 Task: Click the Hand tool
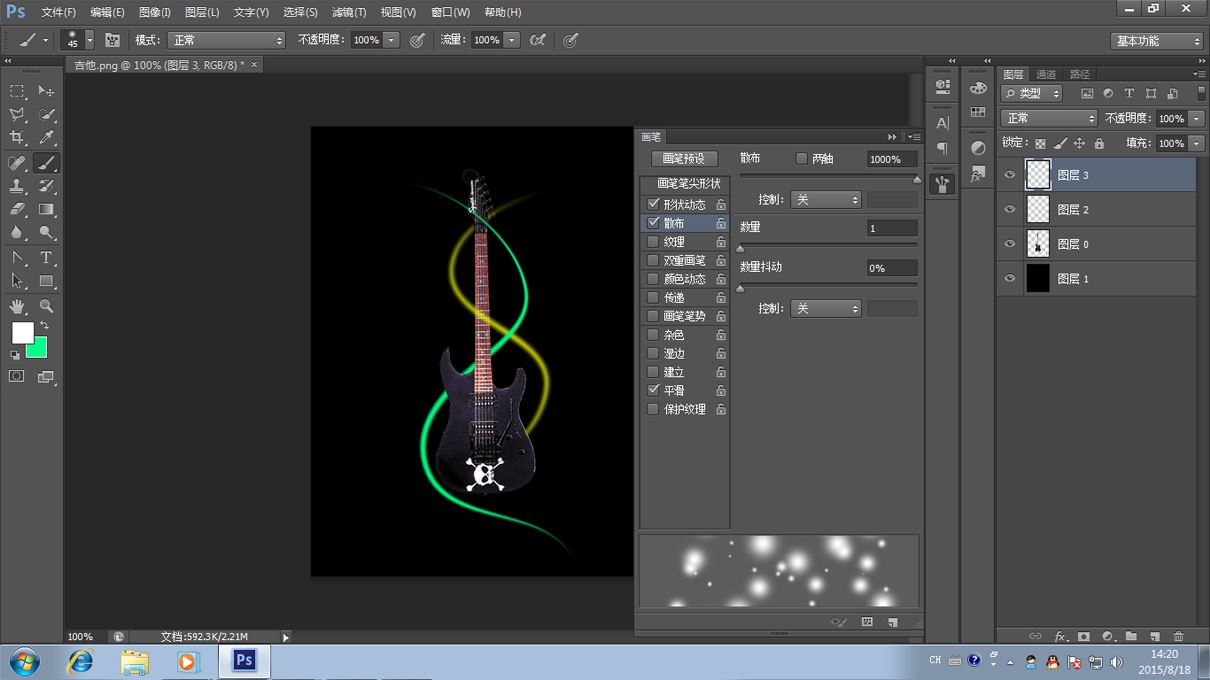17,306
